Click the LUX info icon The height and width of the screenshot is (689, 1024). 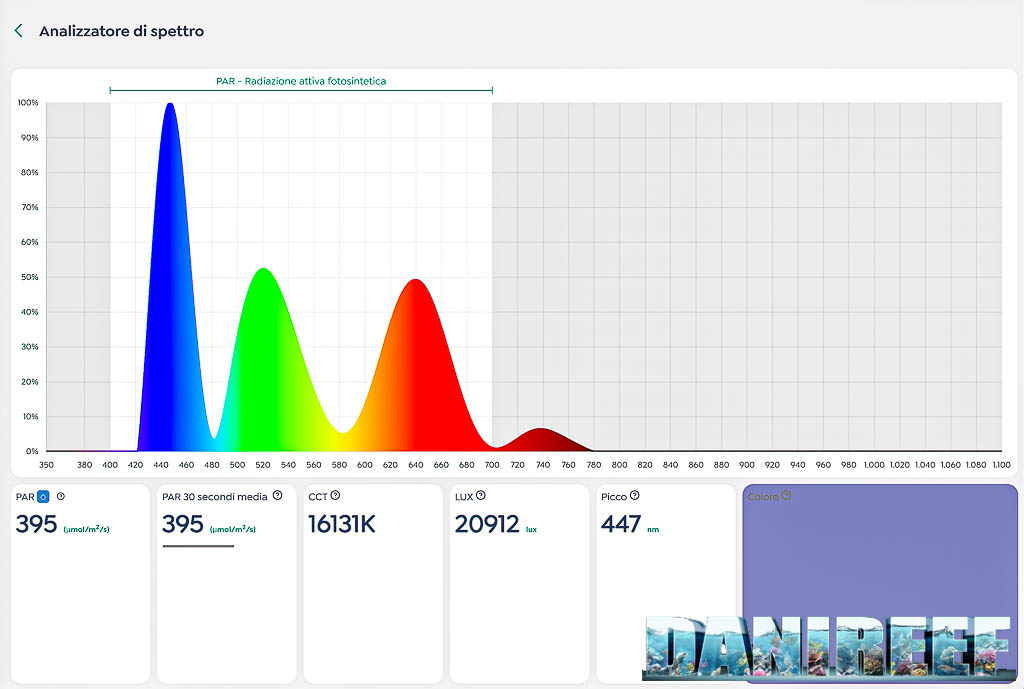[x=481, y=495]
